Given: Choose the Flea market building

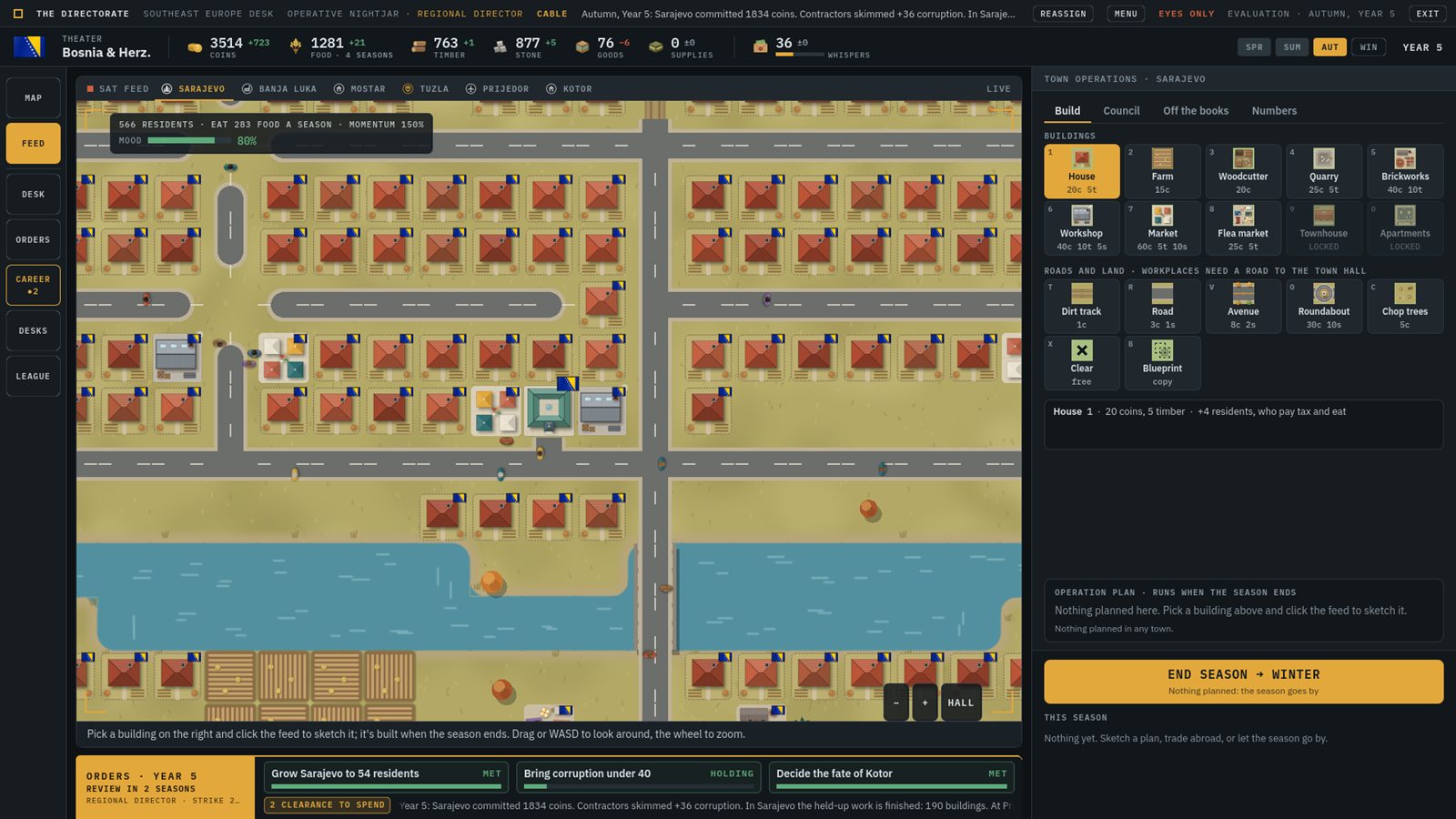Looking at the screenshot, I should click(1243, 227).
